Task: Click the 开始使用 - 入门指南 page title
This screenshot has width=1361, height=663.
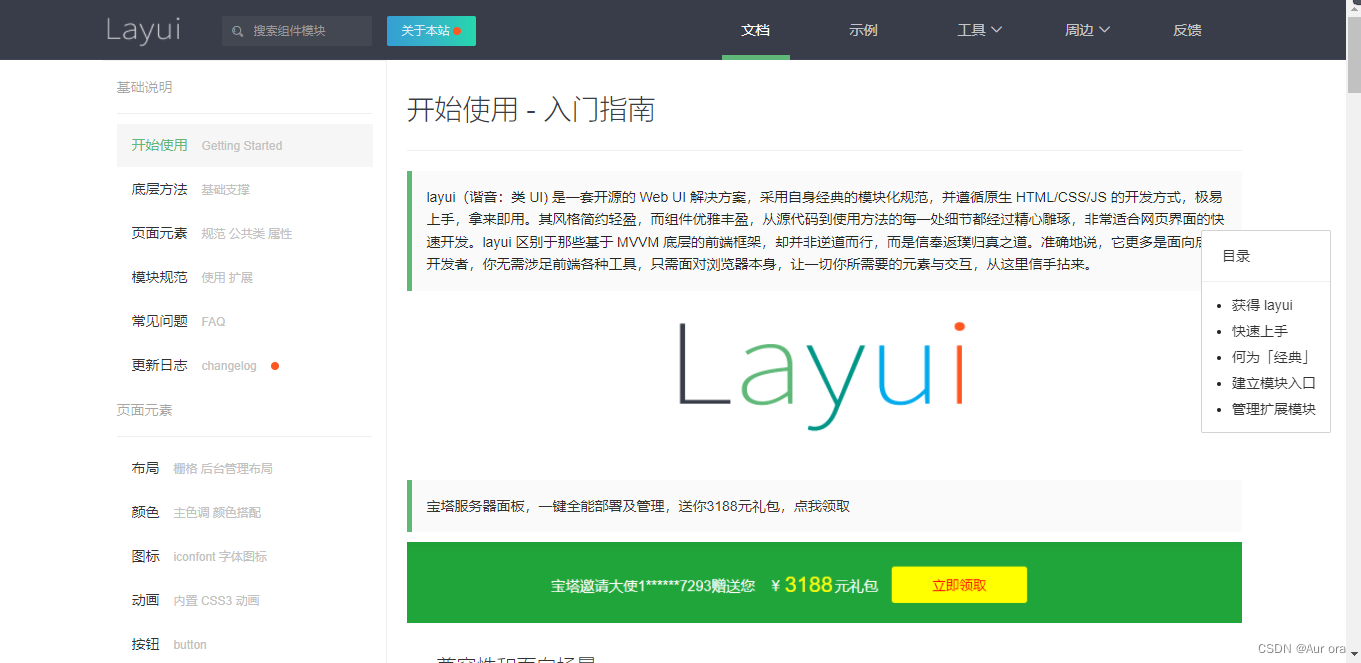Action: pyautogui.click(x=531, y=109)
